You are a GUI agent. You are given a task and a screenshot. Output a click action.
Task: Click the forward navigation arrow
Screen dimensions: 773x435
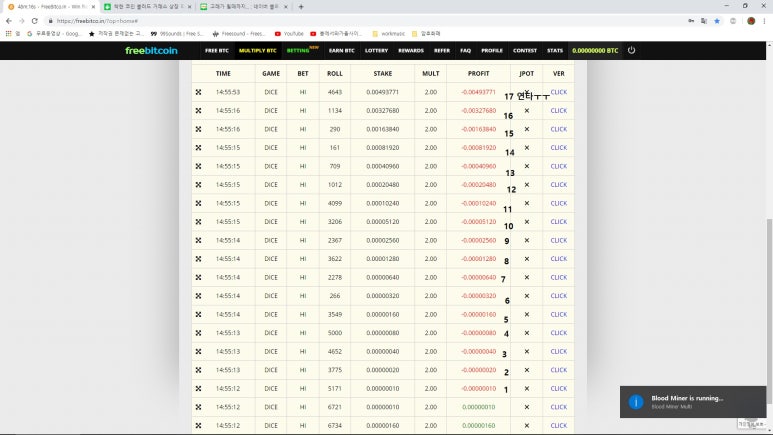[x=22, y=21]
